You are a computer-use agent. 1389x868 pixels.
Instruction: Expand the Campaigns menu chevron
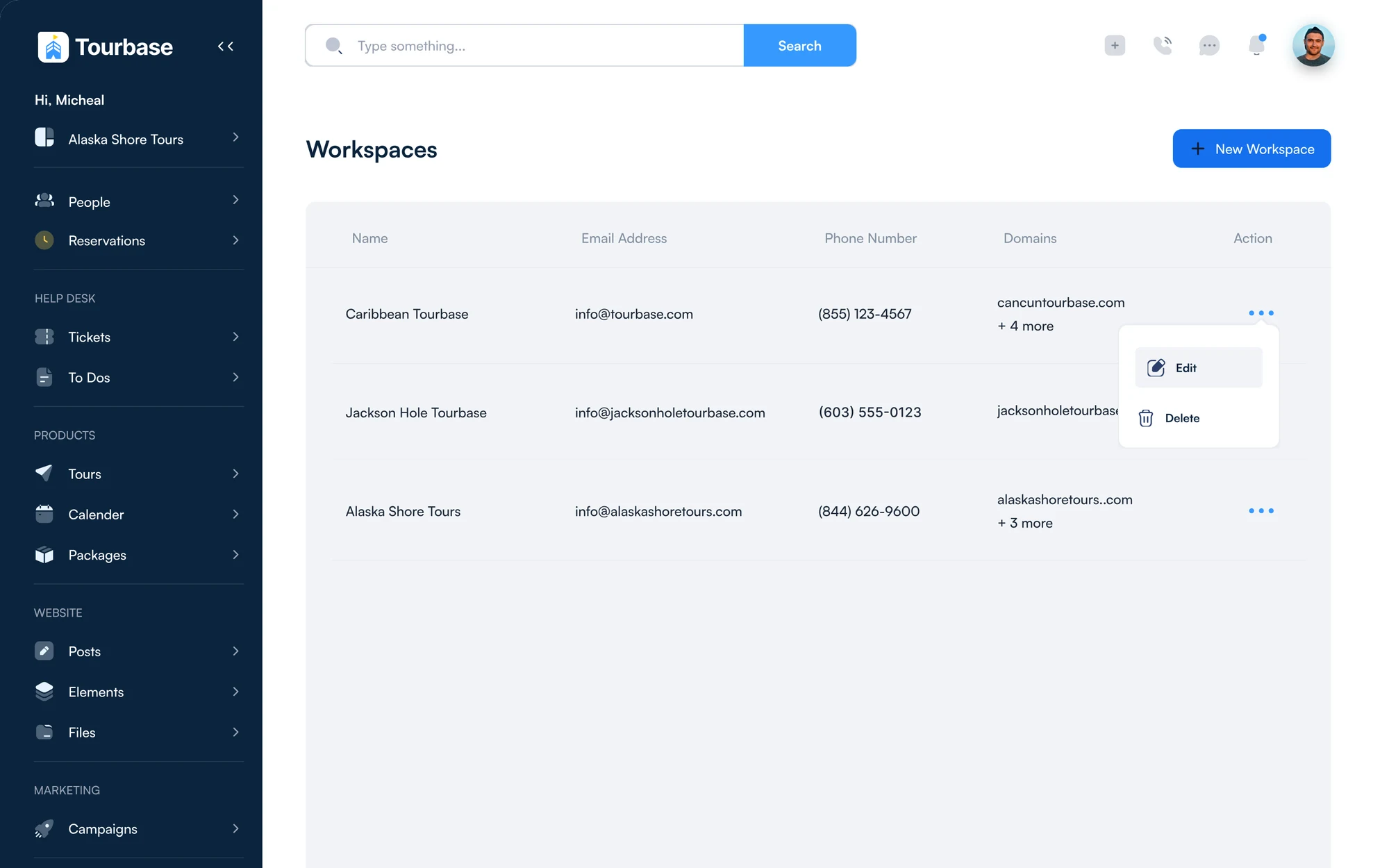235,828
